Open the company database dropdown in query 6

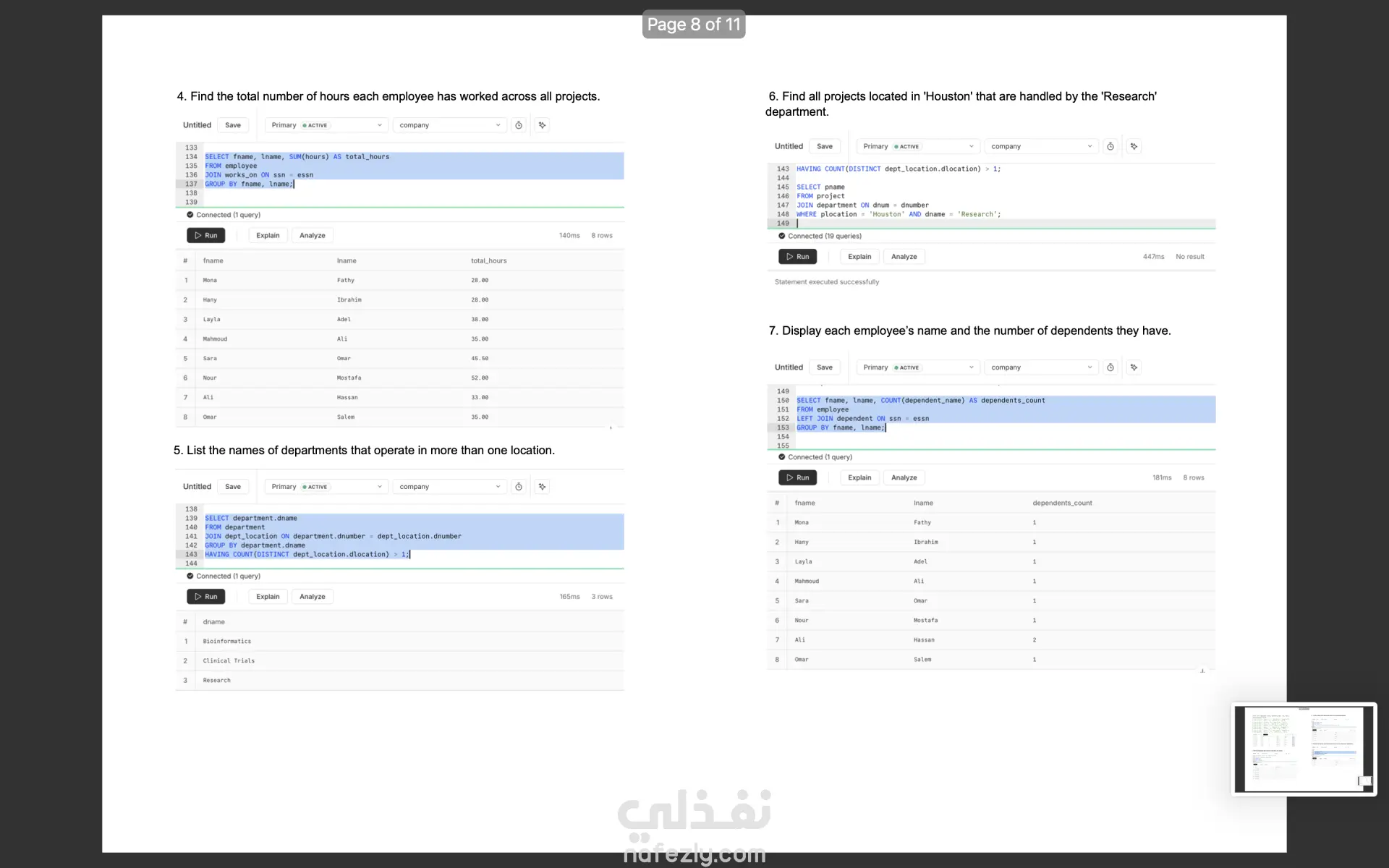[1041, 146]
